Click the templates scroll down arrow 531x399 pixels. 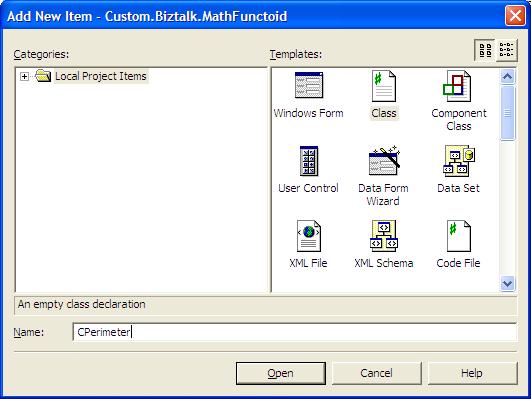pos(507,283)
